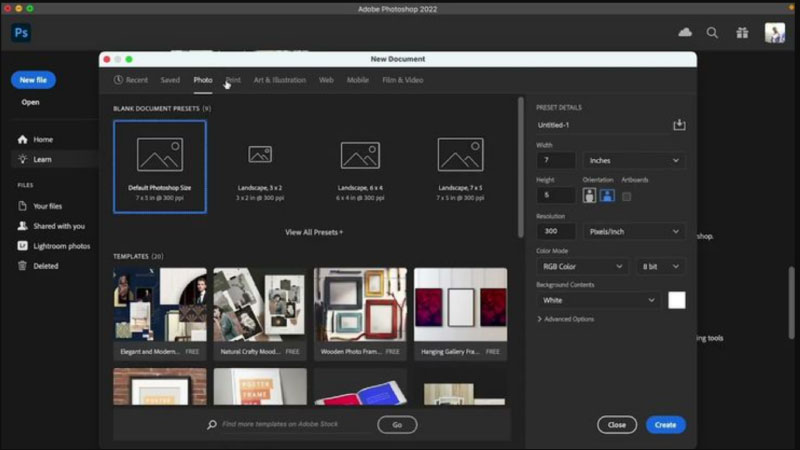Open the What's New gift icon

click(742, 33)
